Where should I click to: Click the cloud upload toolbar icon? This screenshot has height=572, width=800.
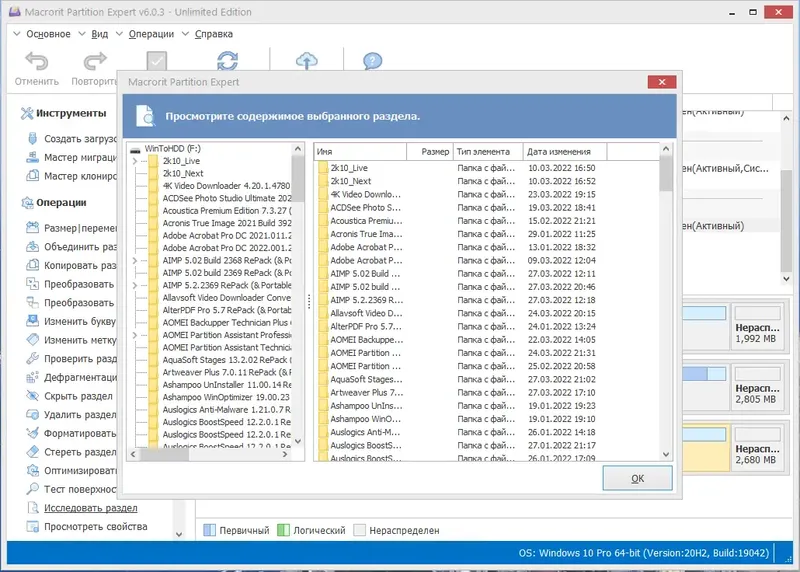(x=307, y=61)
